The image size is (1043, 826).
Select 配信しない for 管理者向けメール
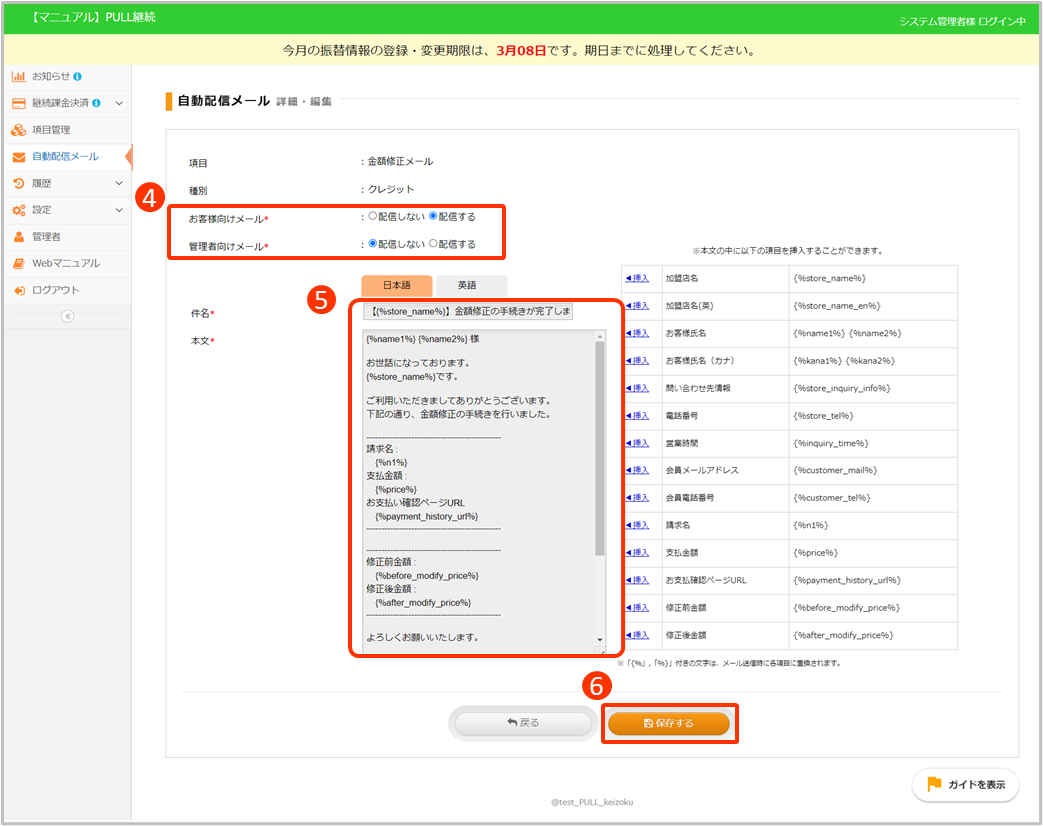pyautogui.click(x=373, y=244)
